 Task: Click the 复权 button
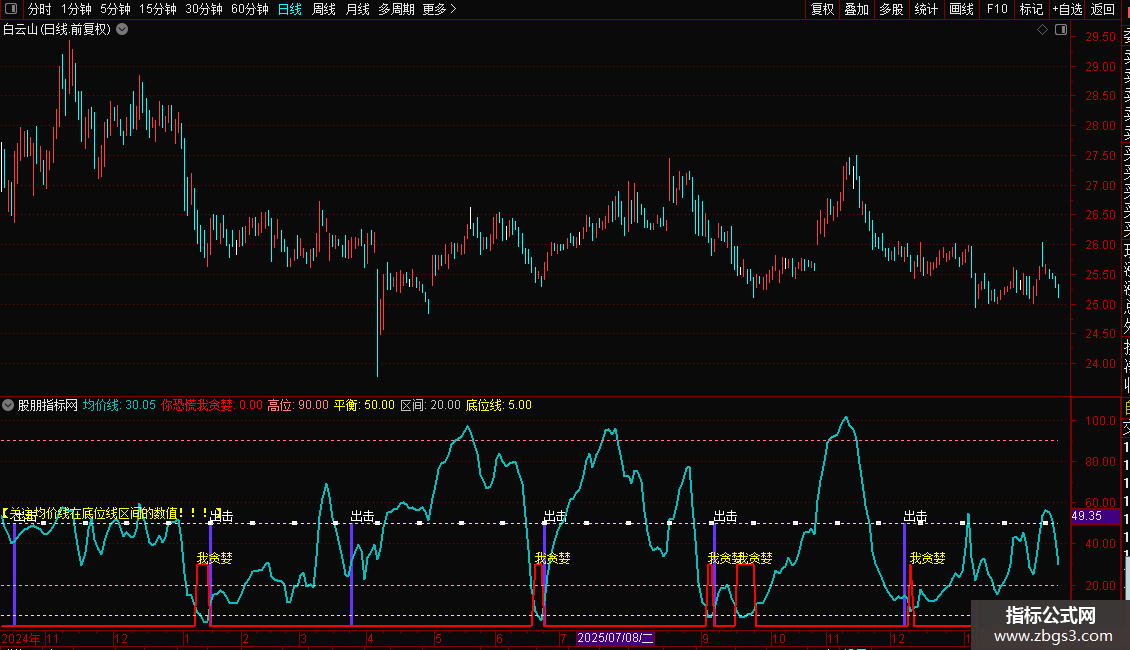tap(822, 9)
